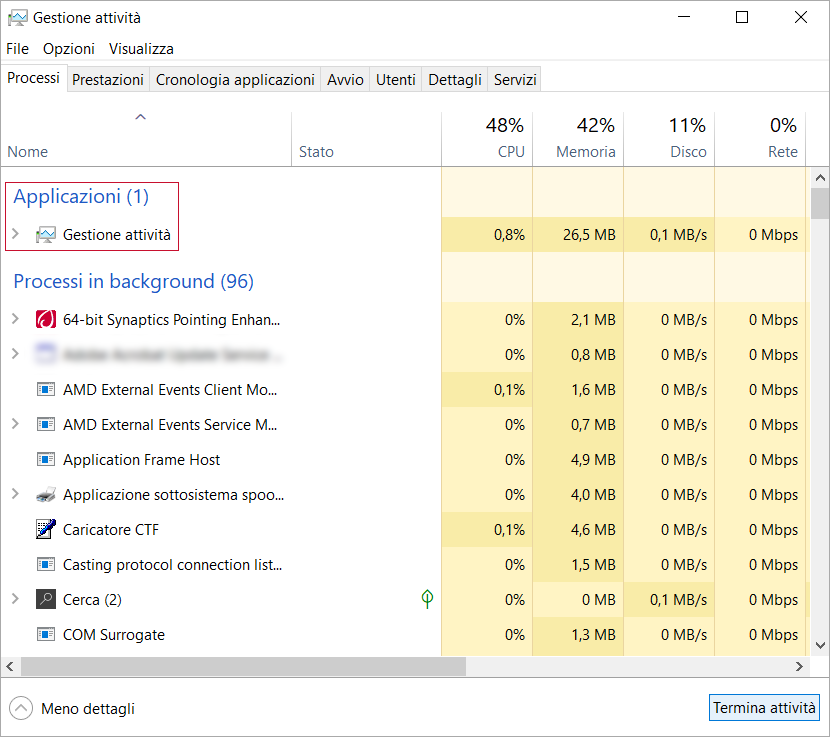830x737 pixels.
Task: Click the red Synaptics Pointing icon
Action: 45,320
